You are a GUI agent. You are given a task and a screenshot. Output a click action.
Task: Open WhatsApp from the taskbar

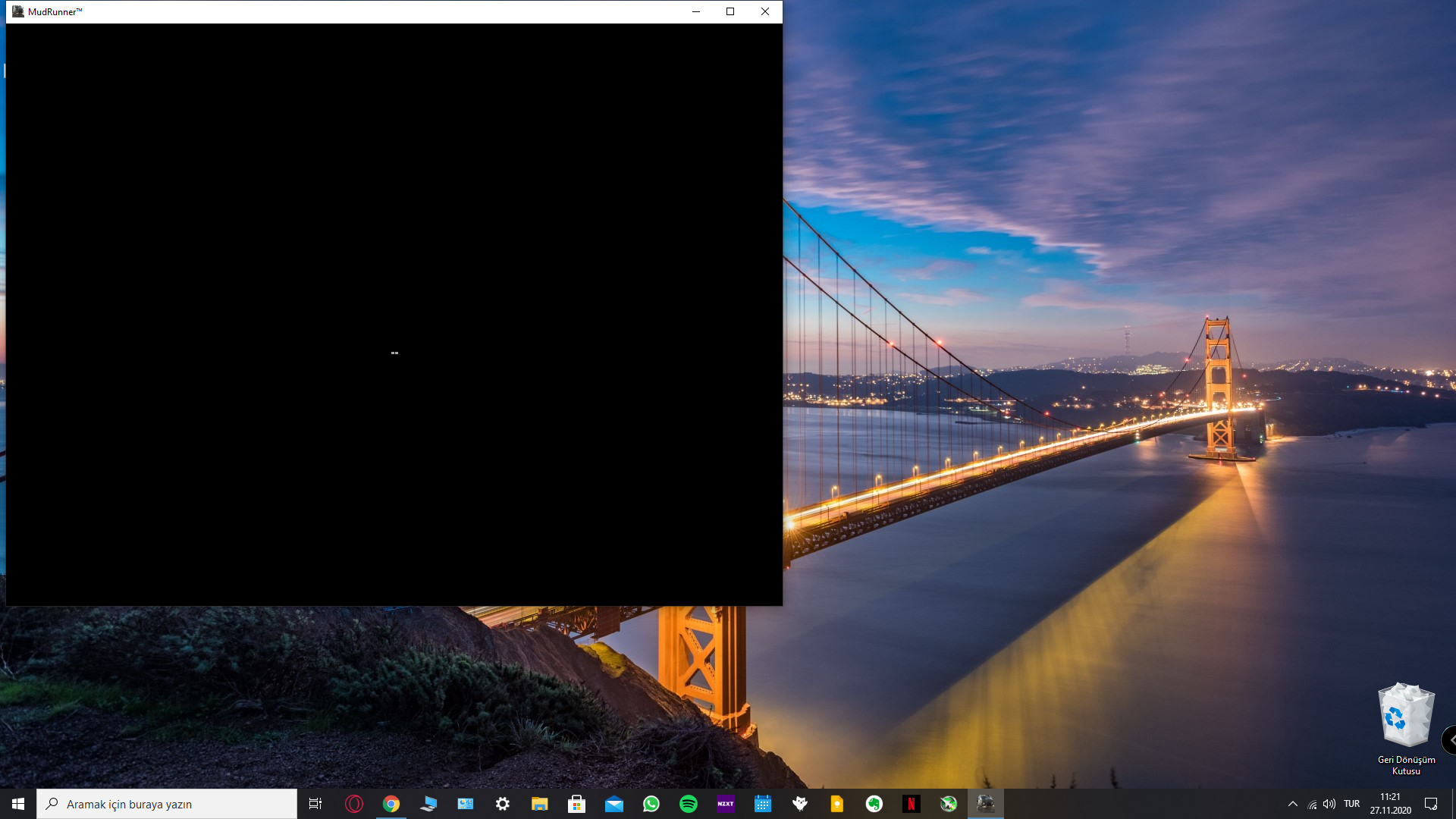[x=651, y=804]
